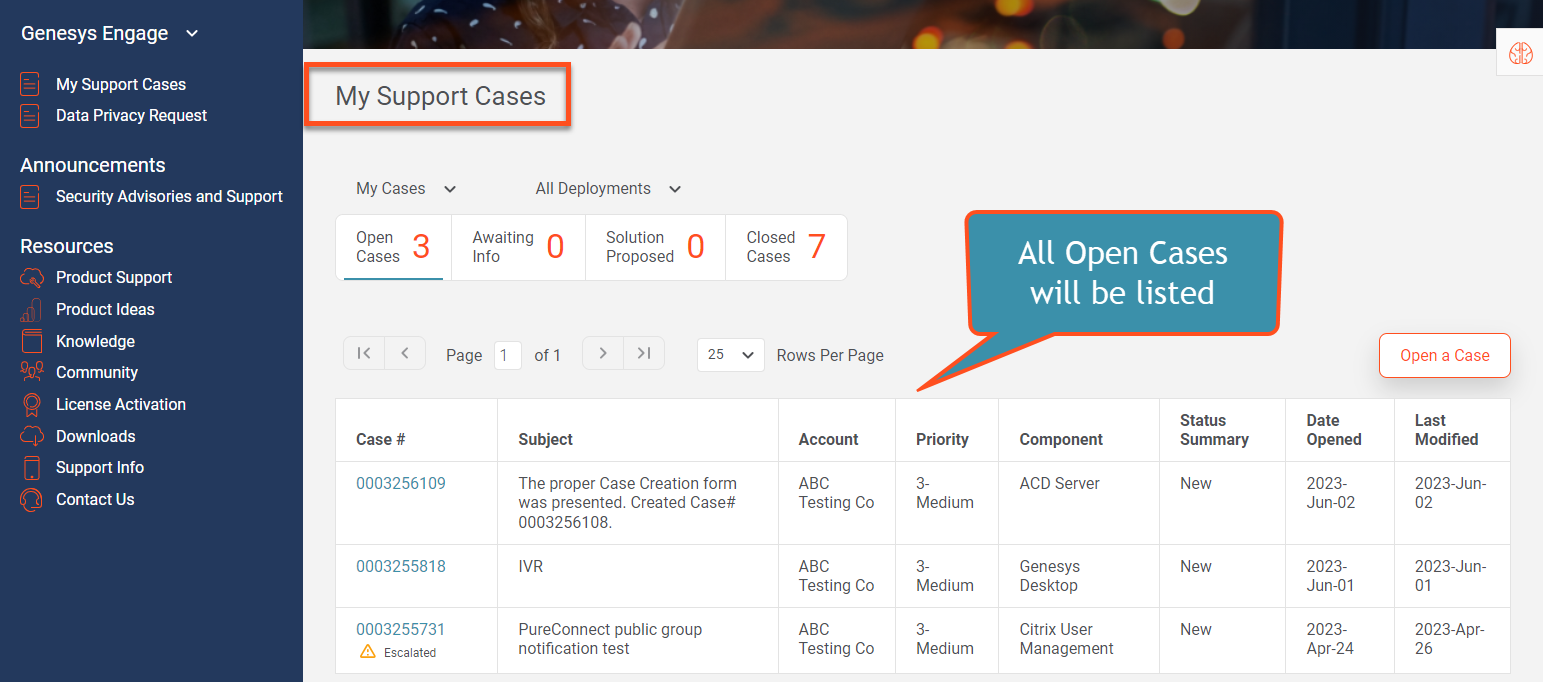The image size is (1543, 682).
Task: Click the Product Support cloud icon
Action: [32, 277]
